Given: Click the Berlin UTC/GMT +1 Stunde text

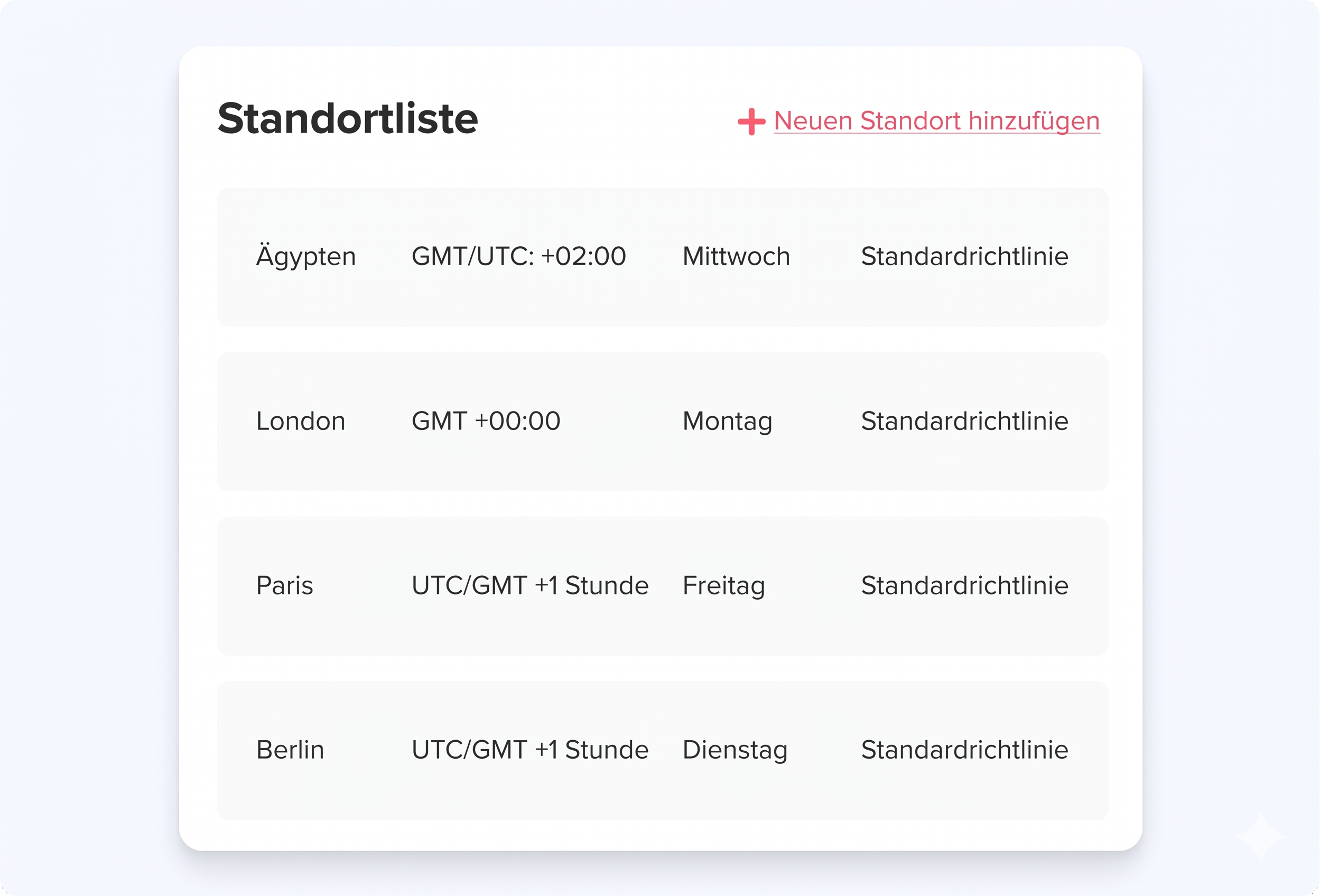Looking at the screenshot, I should [x=530, y=750].
